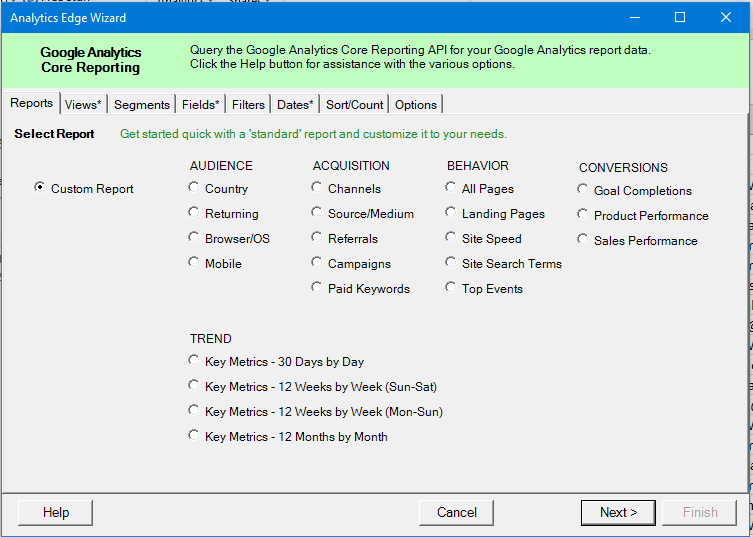Click the CONVERSIONS column heading
The width and height of the screenshot is (753, 537).
tap(623, 168)
